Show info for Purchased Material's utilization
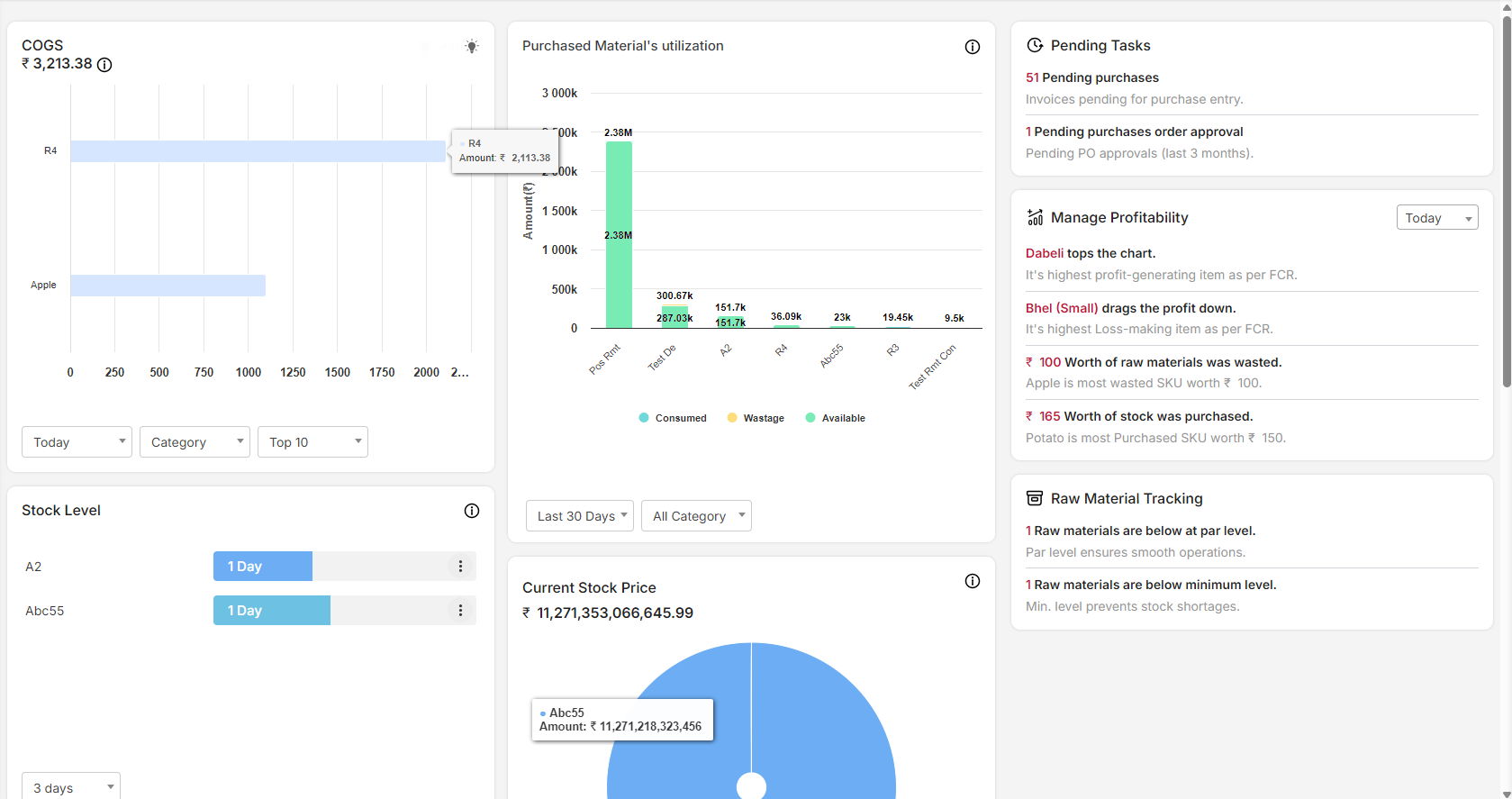Screen dimensions: 1512x799 (973, 47)
